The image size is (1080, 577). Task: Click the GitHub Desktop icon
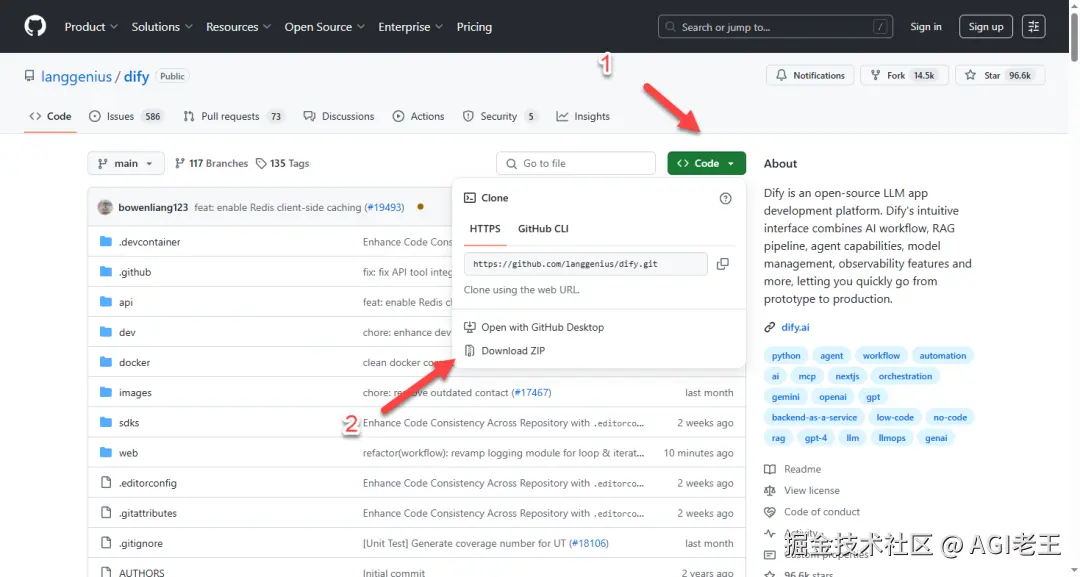click(470, 328)
